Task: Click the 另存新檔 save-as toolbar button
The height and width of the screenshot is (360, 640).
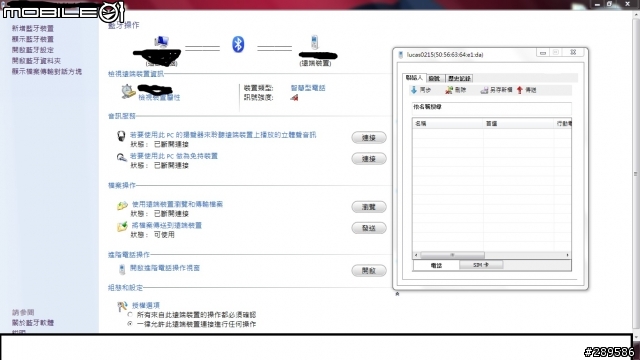Action: tap(496, 90)
